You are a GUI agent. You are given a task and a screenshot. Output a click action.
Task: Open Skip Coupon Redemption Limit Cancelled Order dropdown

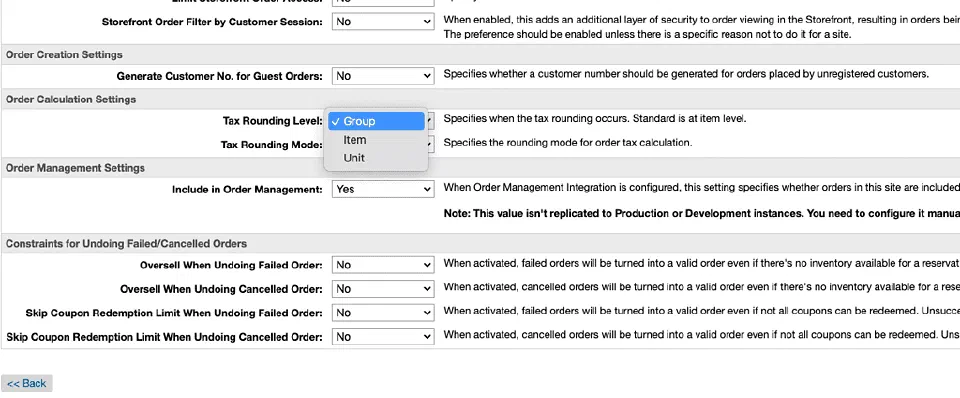[383, 337]
